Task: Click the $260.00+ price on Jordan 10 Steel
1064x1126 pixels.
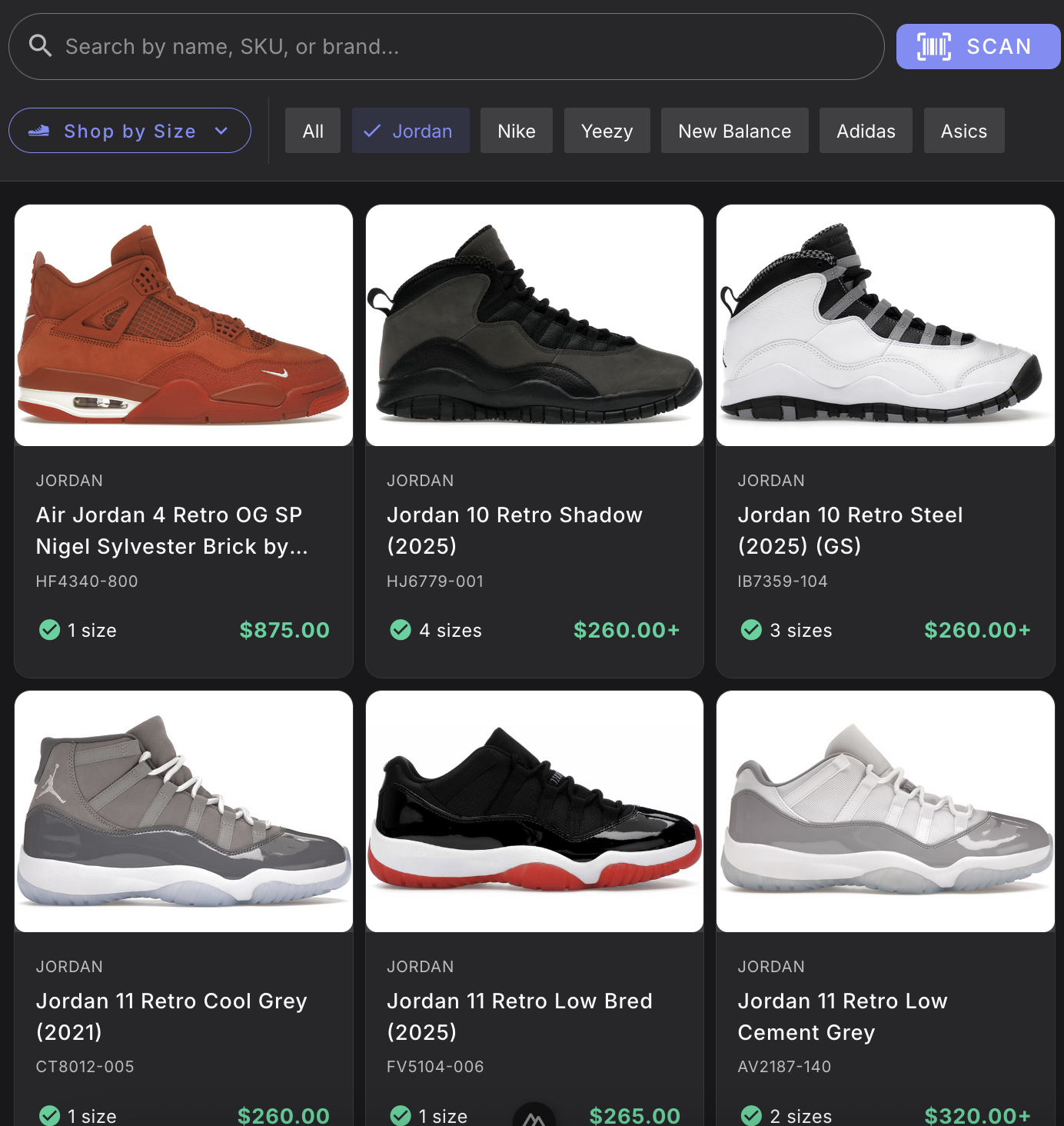Action: [x=977, y=630]
